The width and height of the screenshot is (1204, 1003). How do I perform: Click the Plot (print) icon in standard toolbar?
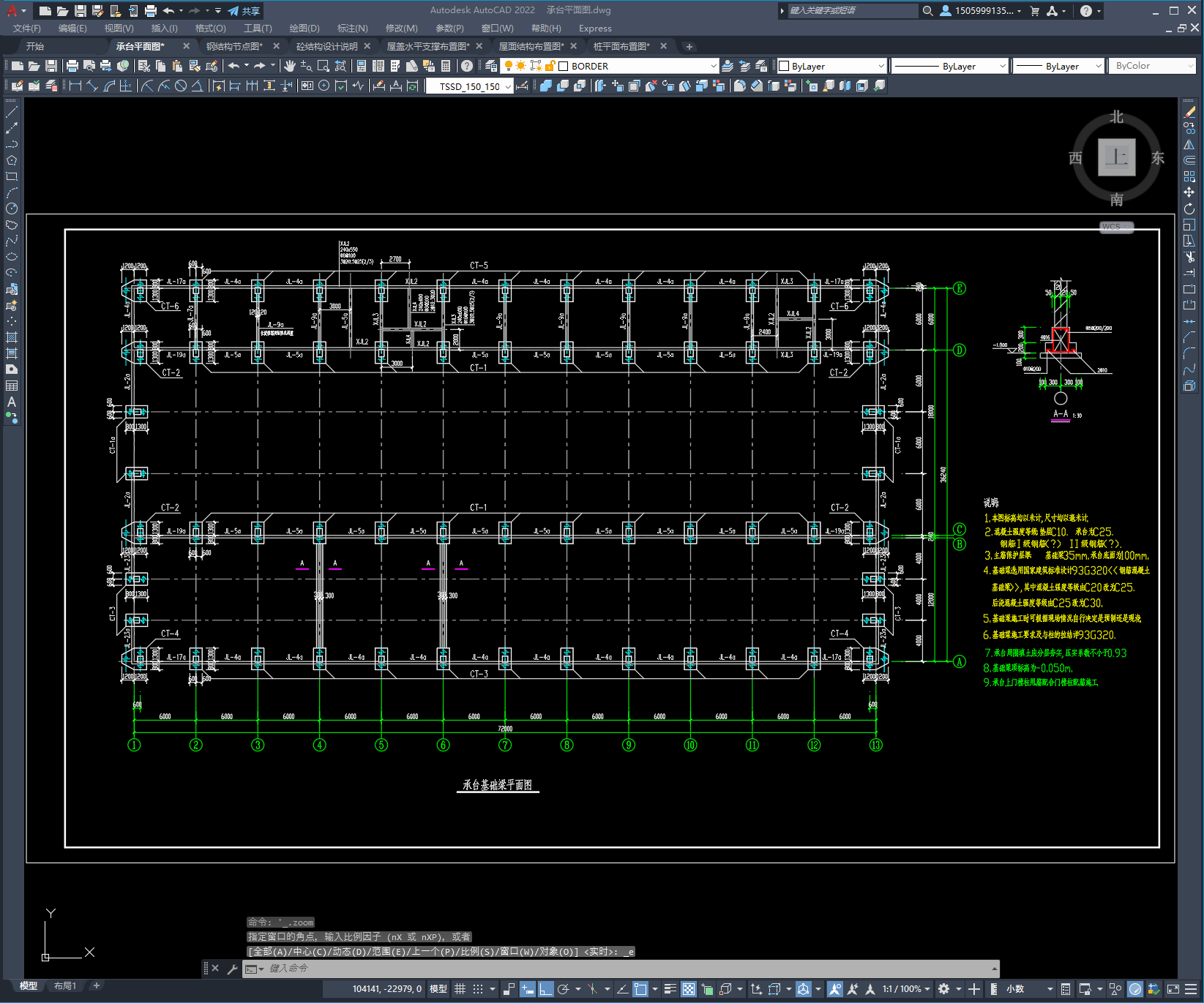click(x=72, y=66)
